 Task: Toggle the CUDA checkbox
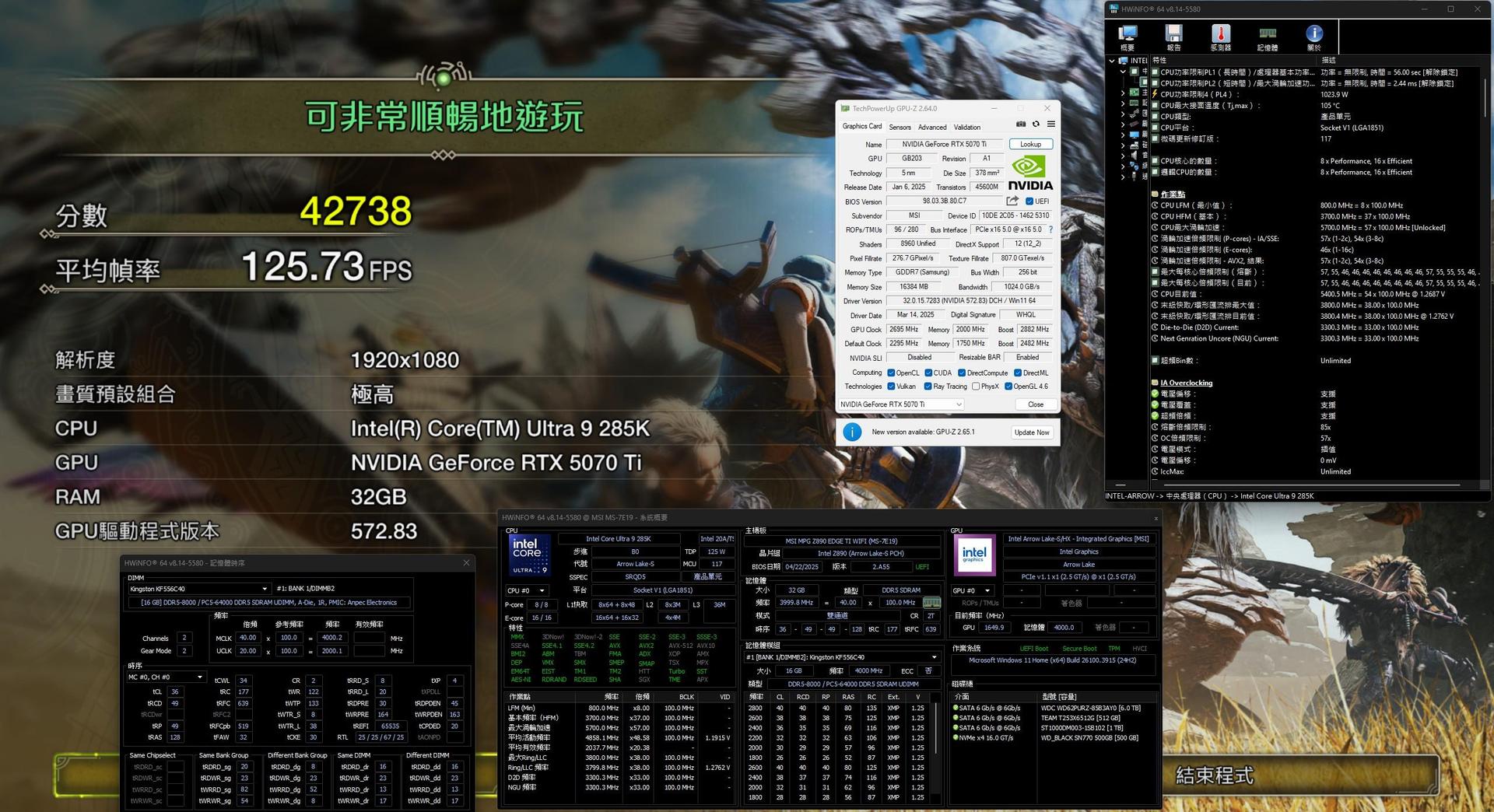click(x=928, y=373)
